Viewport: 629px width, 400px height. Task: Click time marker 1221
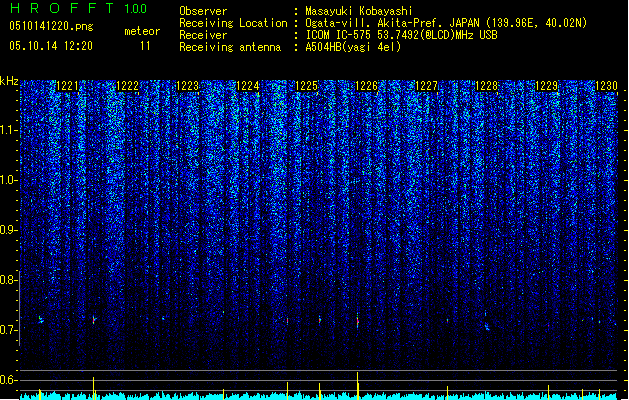pyautogui.click(x=67, y=86)
